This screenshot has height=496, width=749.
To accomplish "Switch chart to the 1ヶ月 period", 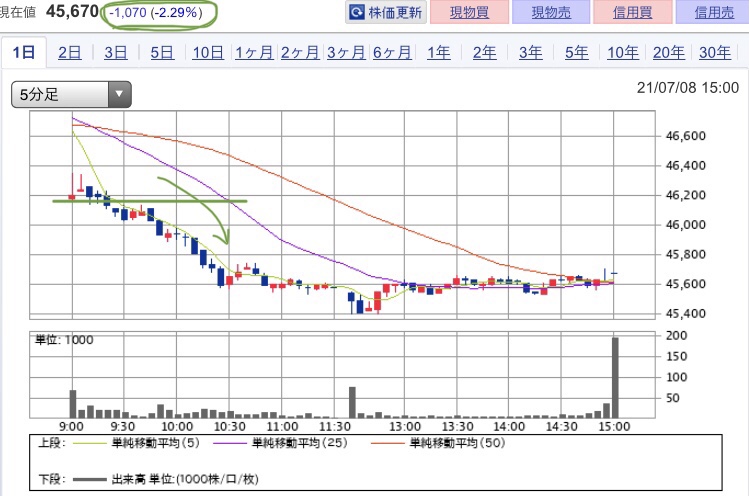I will [254, 52].
